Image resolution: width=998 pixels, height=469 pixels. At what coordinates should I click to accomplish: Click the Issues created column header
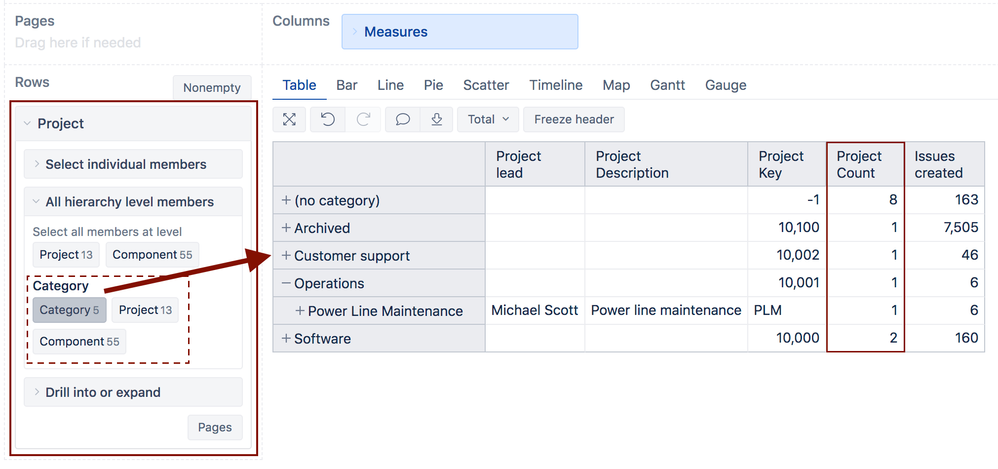938,164
